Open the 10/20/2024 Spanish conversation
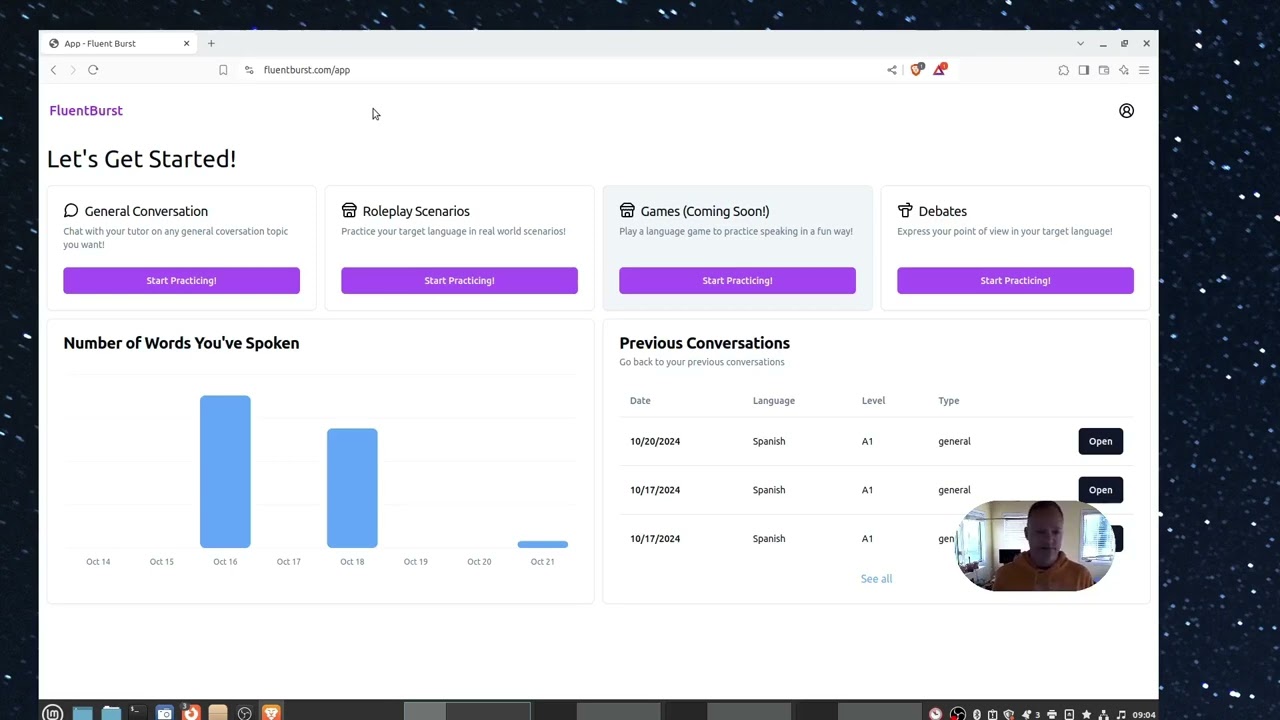1280x720 pixels. tap(1100, 441)
